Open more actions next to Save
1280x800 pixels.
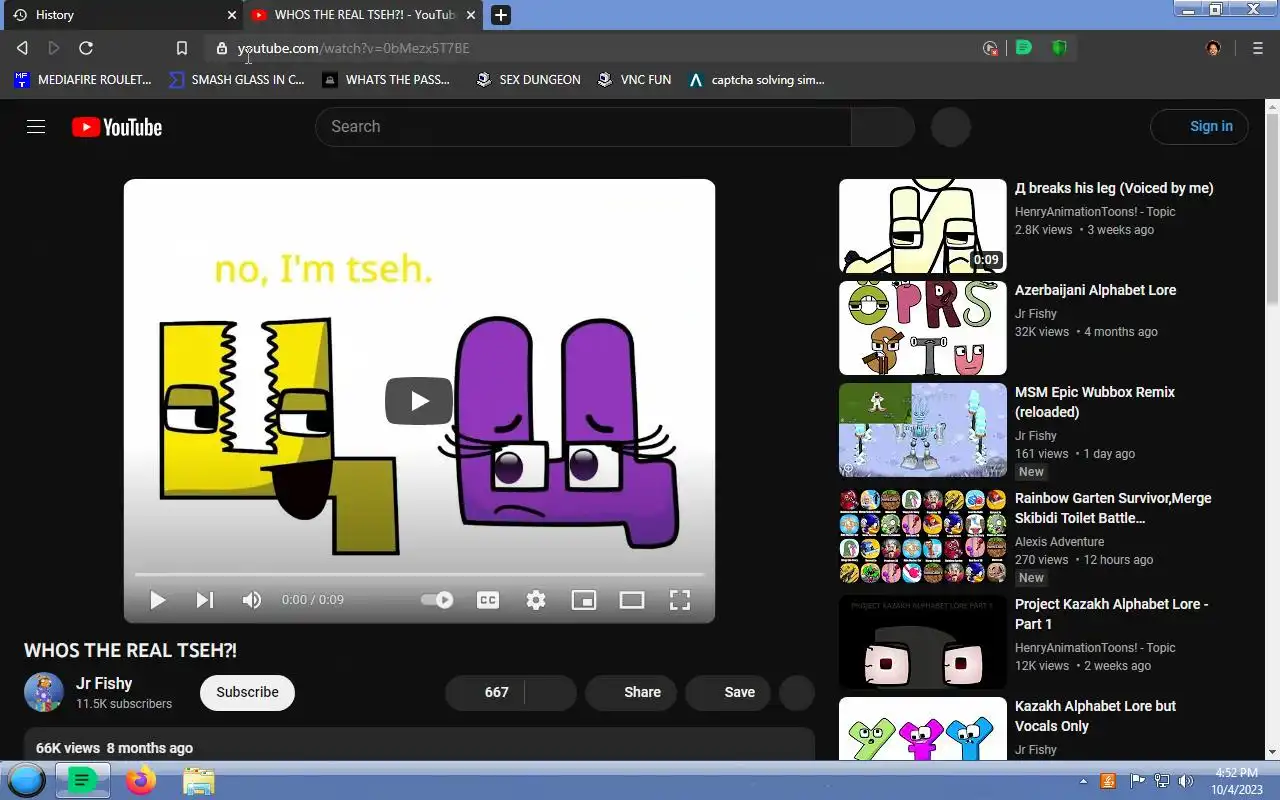797,692
